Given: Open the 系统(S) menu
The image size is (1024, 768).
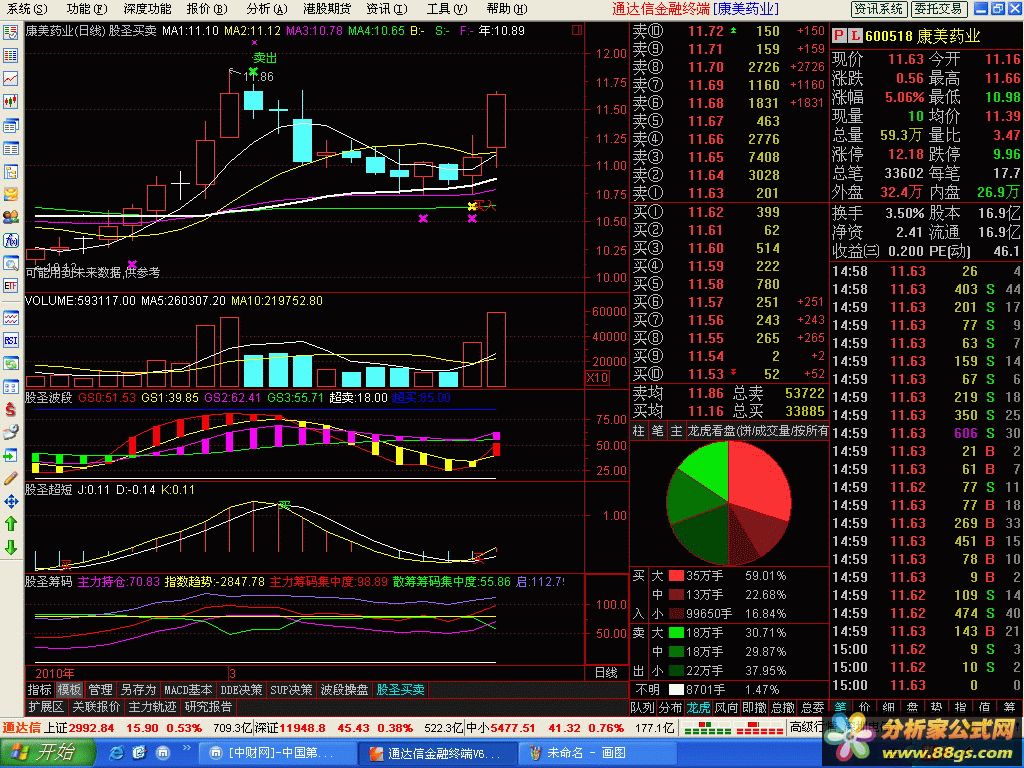Looking at the screenshot, I should pos(27,8).
